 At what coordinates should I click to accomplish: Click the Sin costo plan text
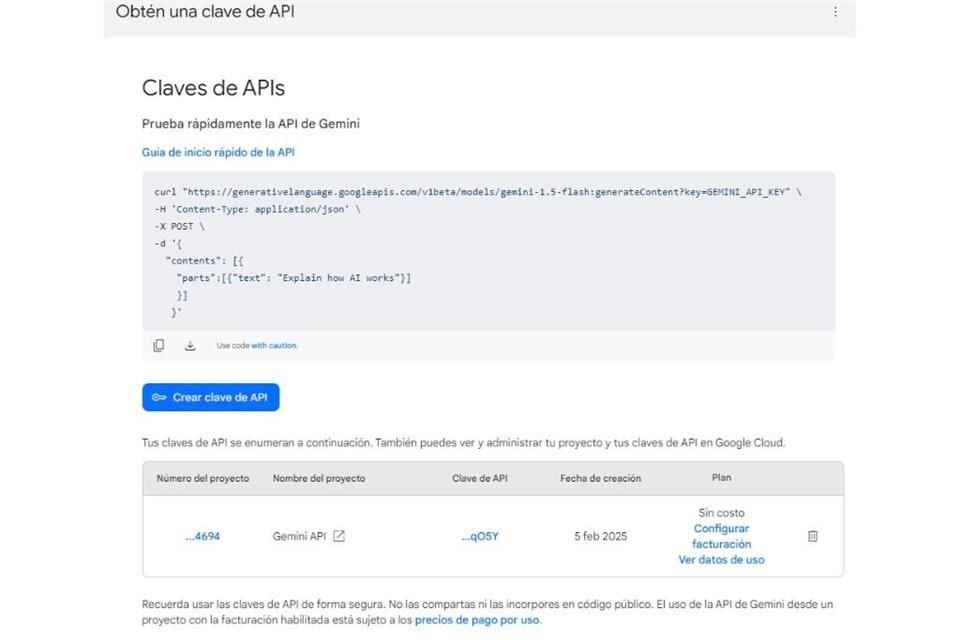[721, 513]
